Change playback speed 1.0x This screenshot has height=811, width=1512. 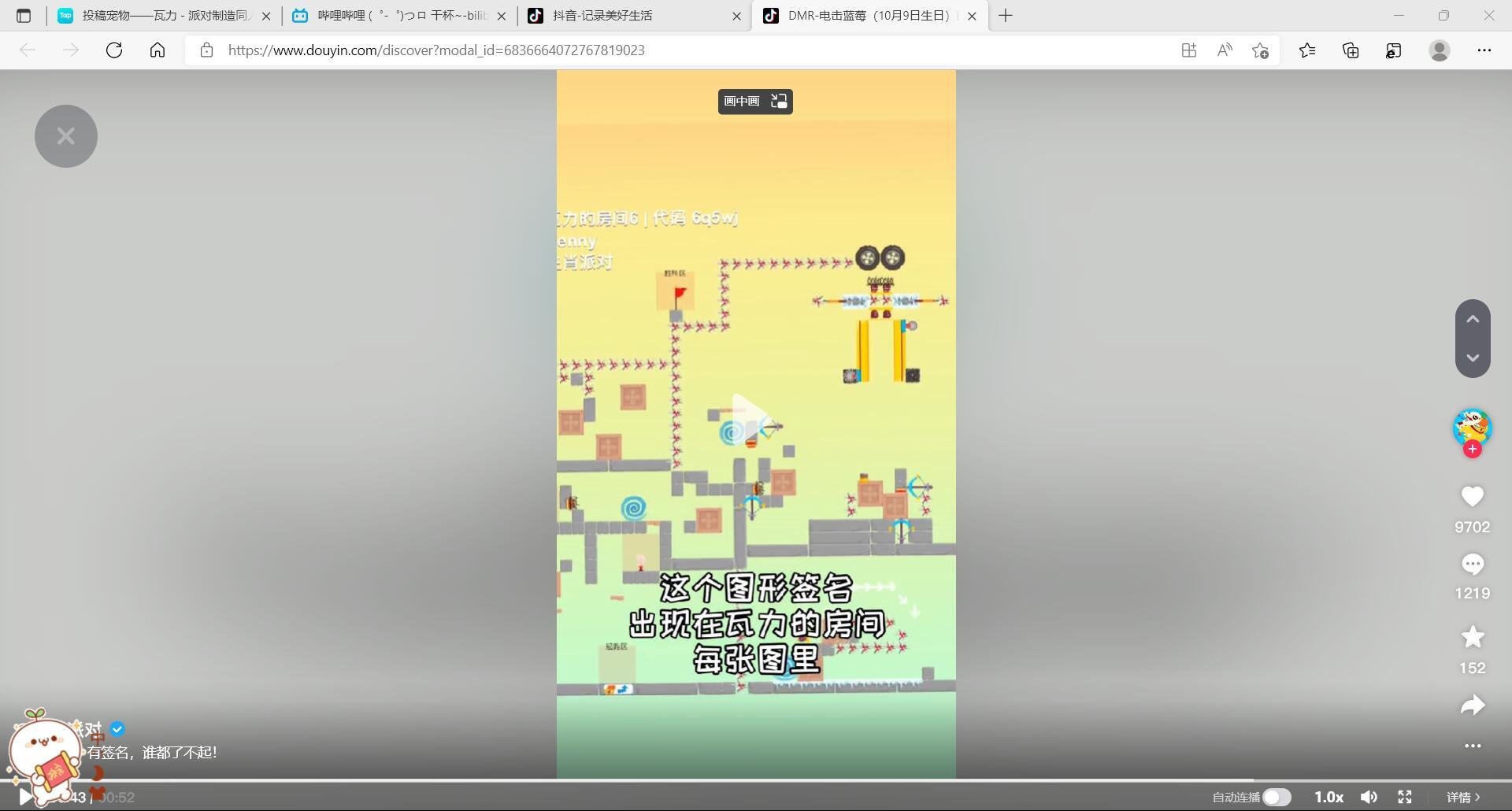(x=1329, y=797)
